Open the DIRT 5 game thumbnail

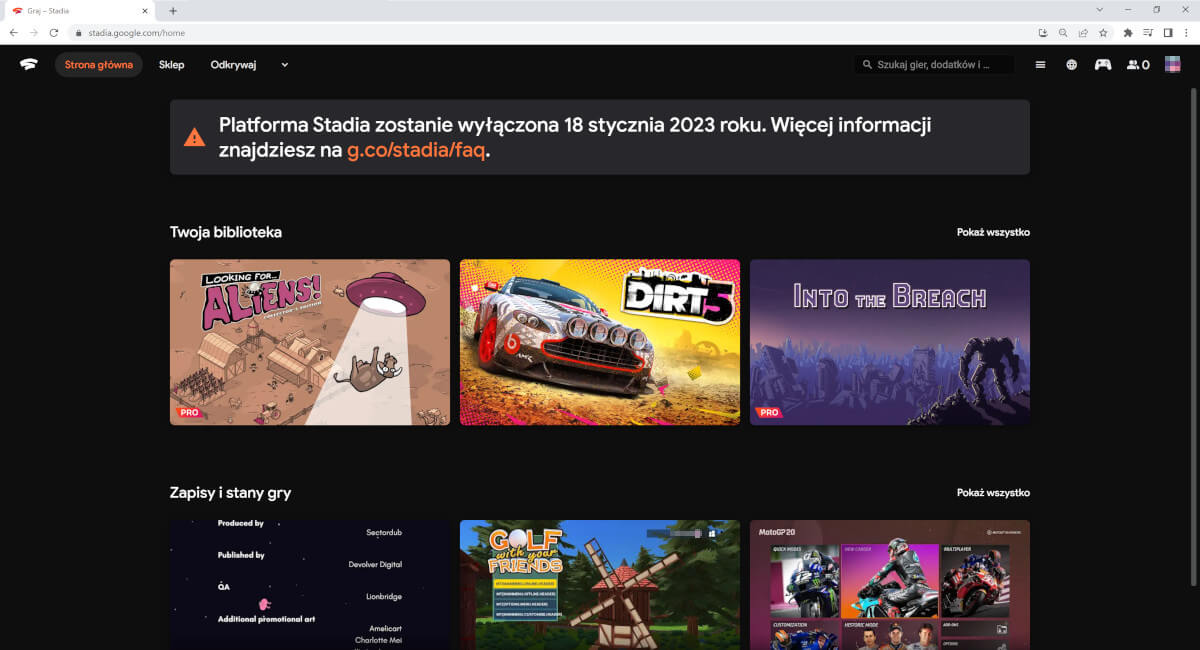point(599,342)
